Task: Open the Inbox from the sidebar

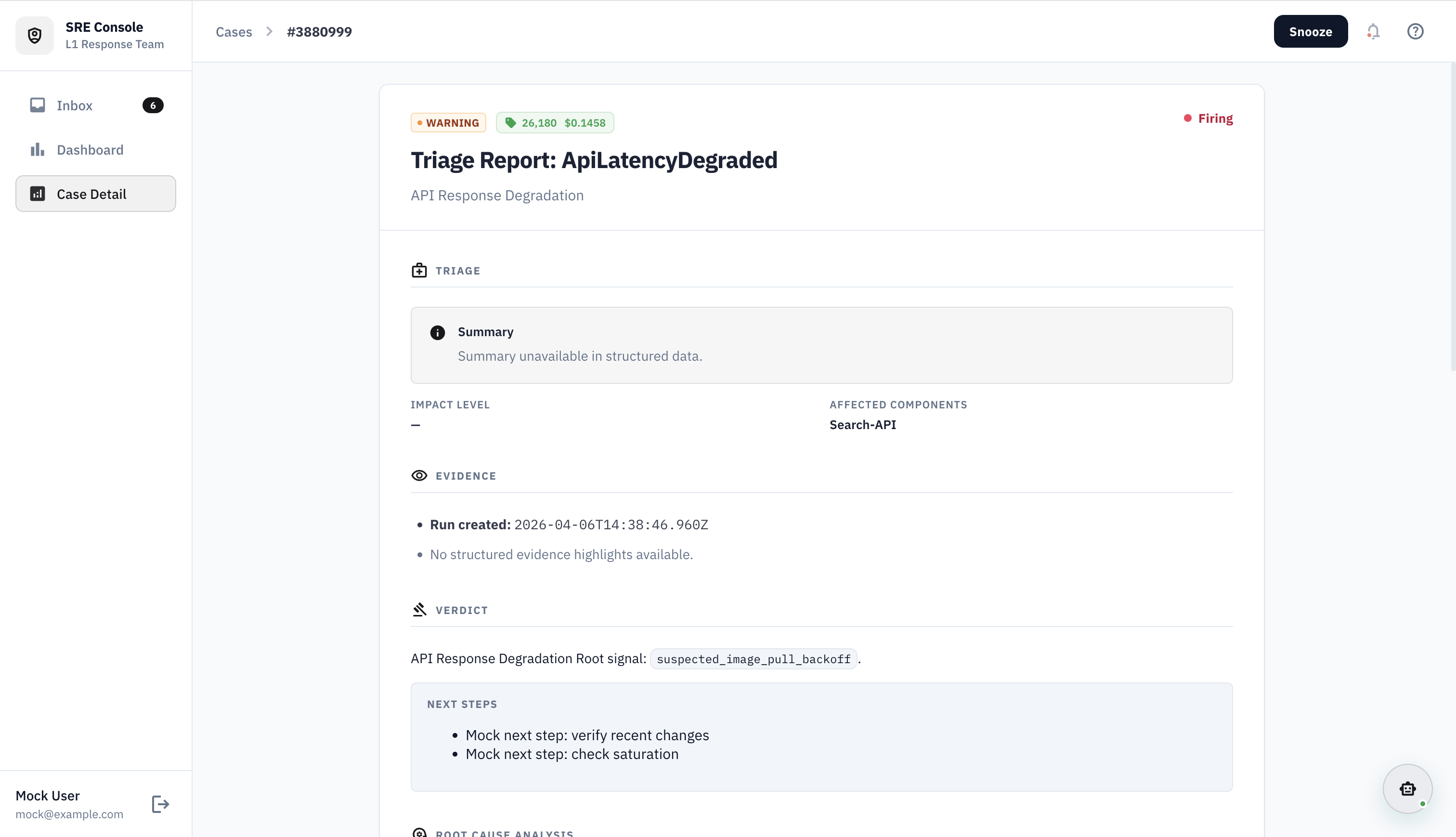Action: 75,105
